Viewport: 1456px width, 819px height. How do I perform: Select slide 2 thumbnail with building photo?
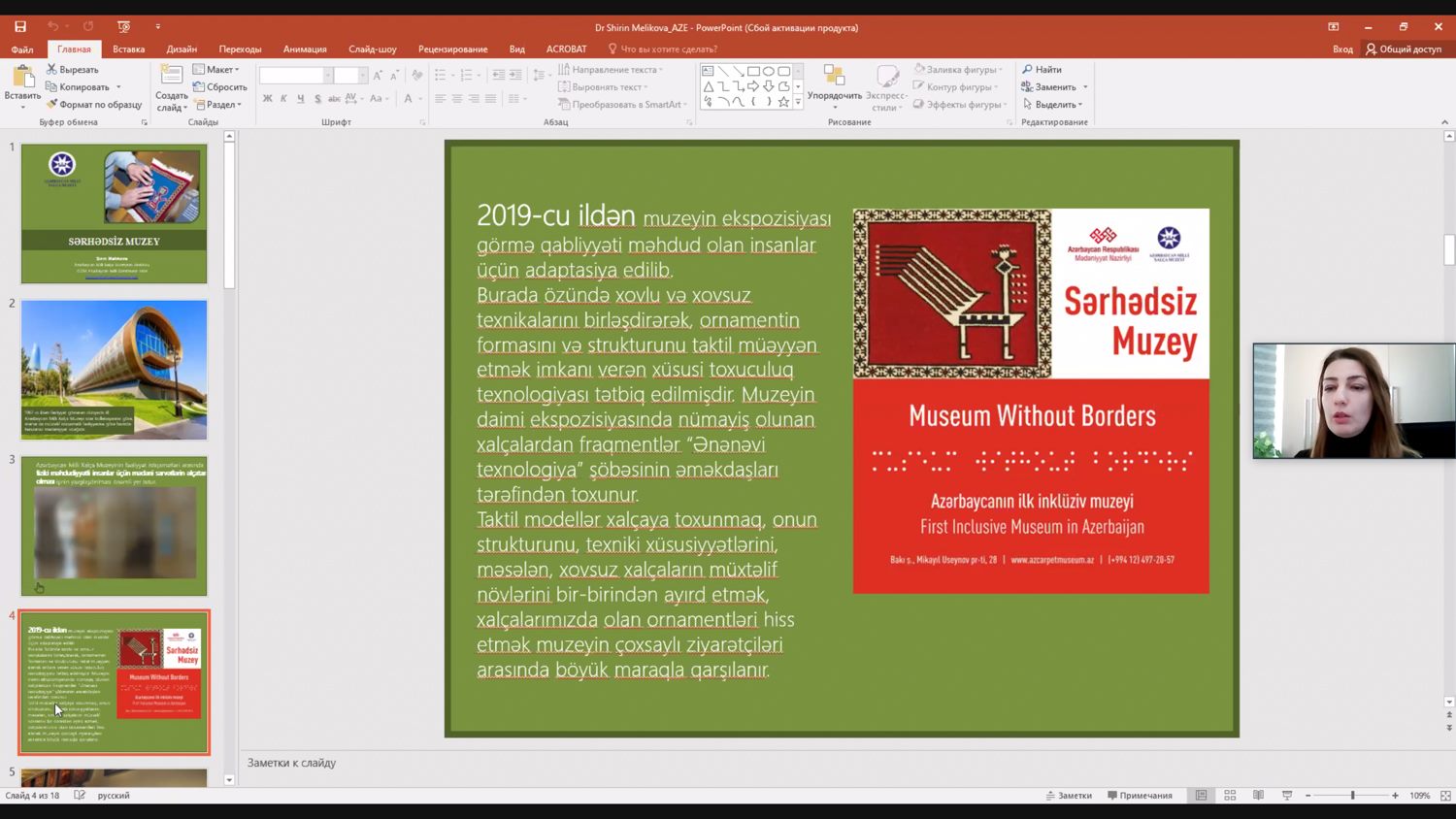tap(115, 370)
